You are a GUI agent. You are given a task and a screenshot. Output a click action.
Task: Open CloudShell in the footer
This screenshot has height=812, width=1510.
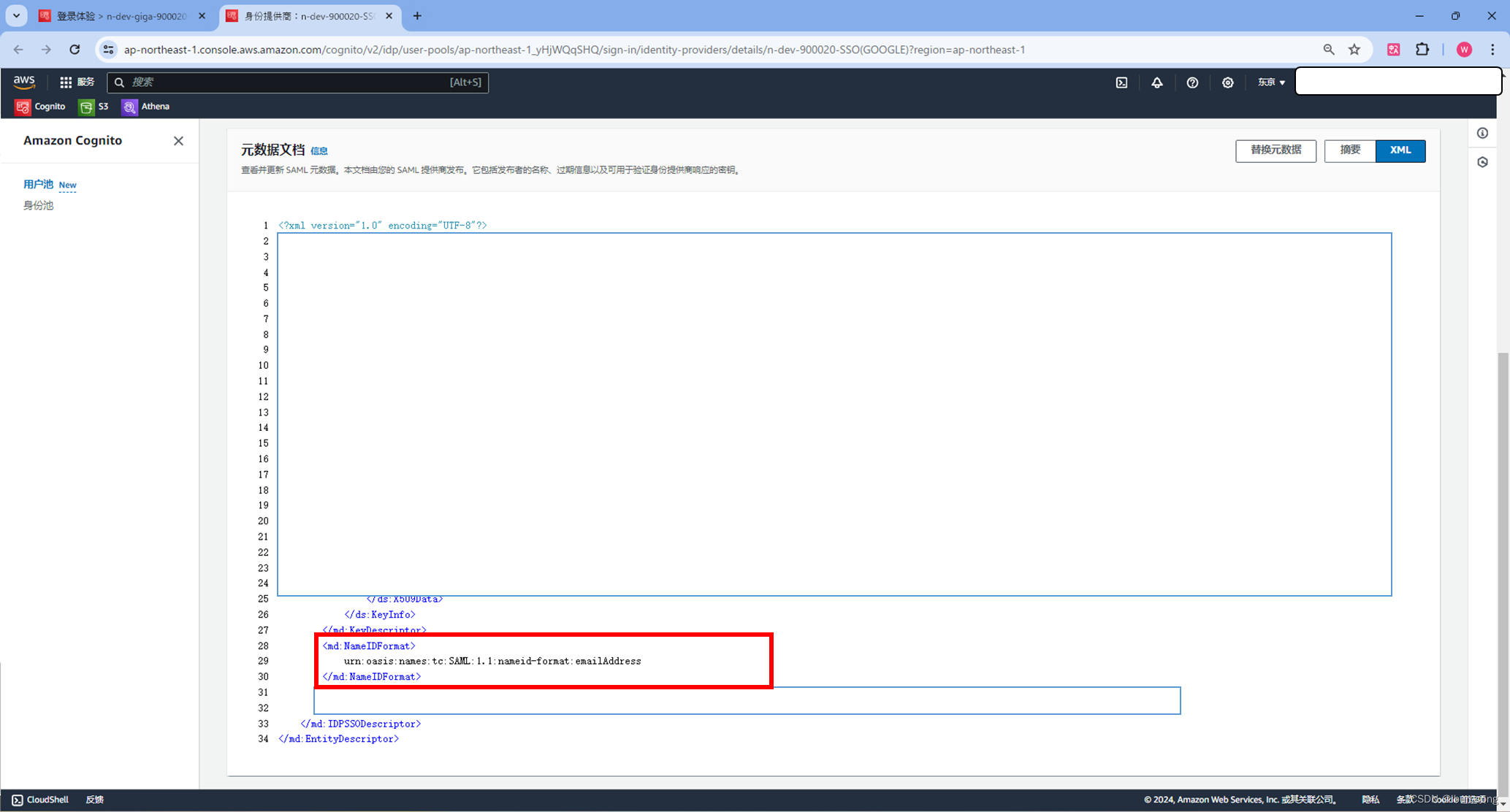point(40,800)
